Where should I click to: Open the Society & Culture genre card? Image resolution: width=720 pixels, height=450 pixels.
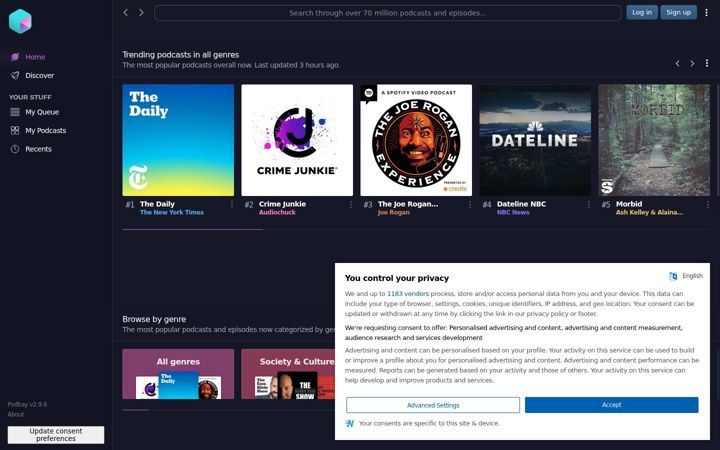pyautogui.click(x=288, y=374)
